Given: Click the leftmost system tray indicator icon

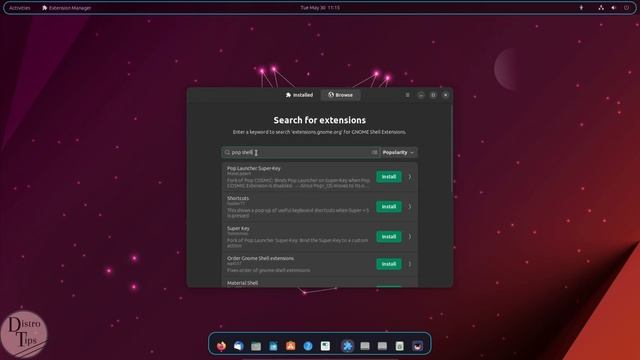Looking at the screenshot, I should pos(581,8).
